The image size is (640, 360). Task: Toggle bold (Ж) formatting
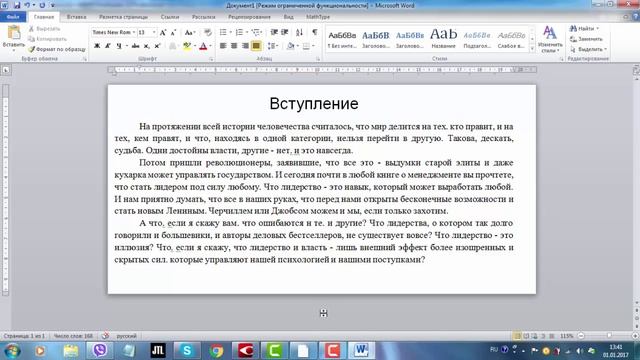(97, 46)
